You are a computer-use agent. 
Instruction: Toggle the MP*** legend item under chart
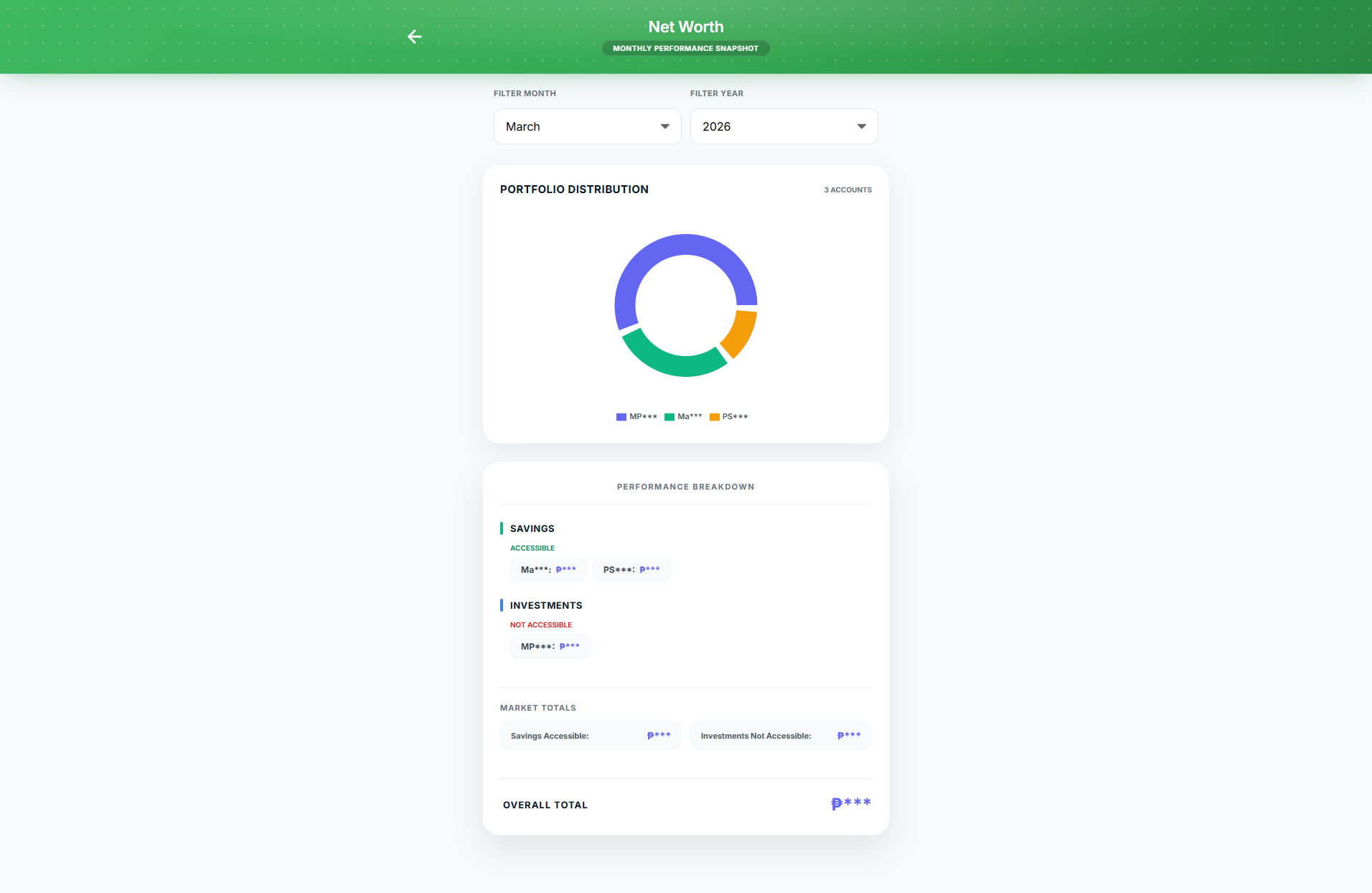636,417
